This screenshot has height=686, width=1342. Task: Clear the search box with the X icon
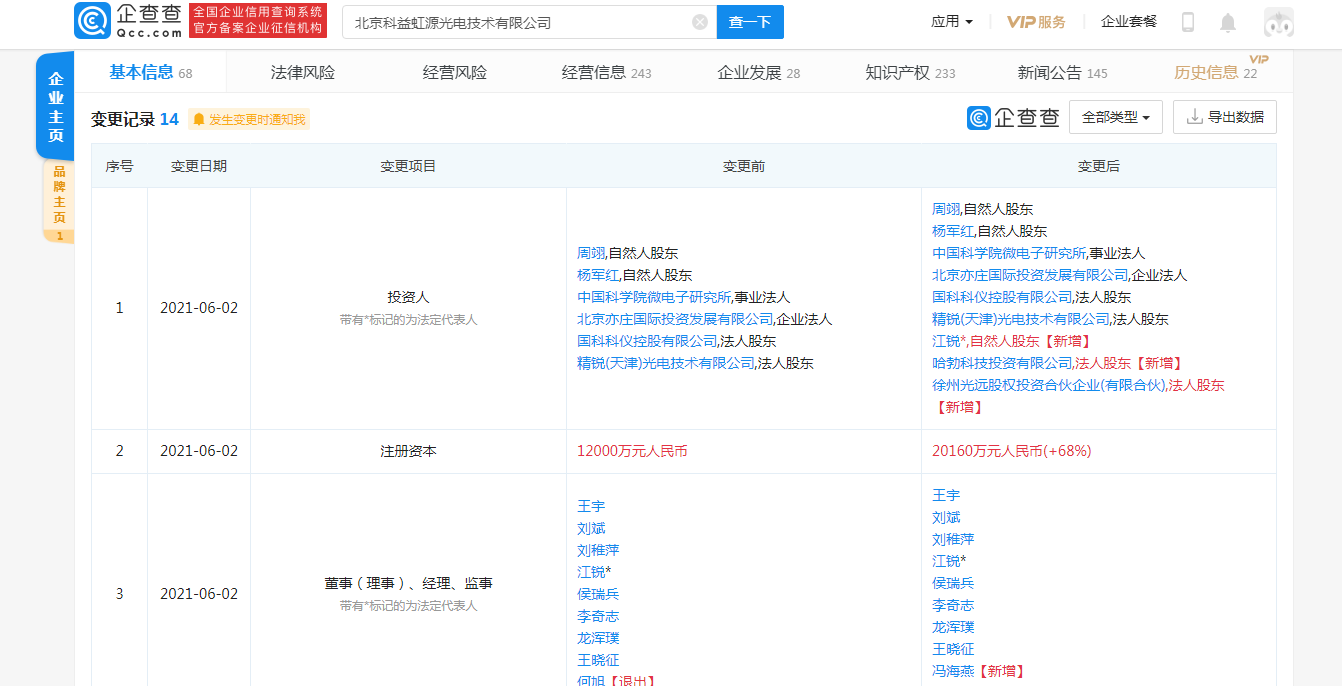pyautogui.click(x=700, y=22)
